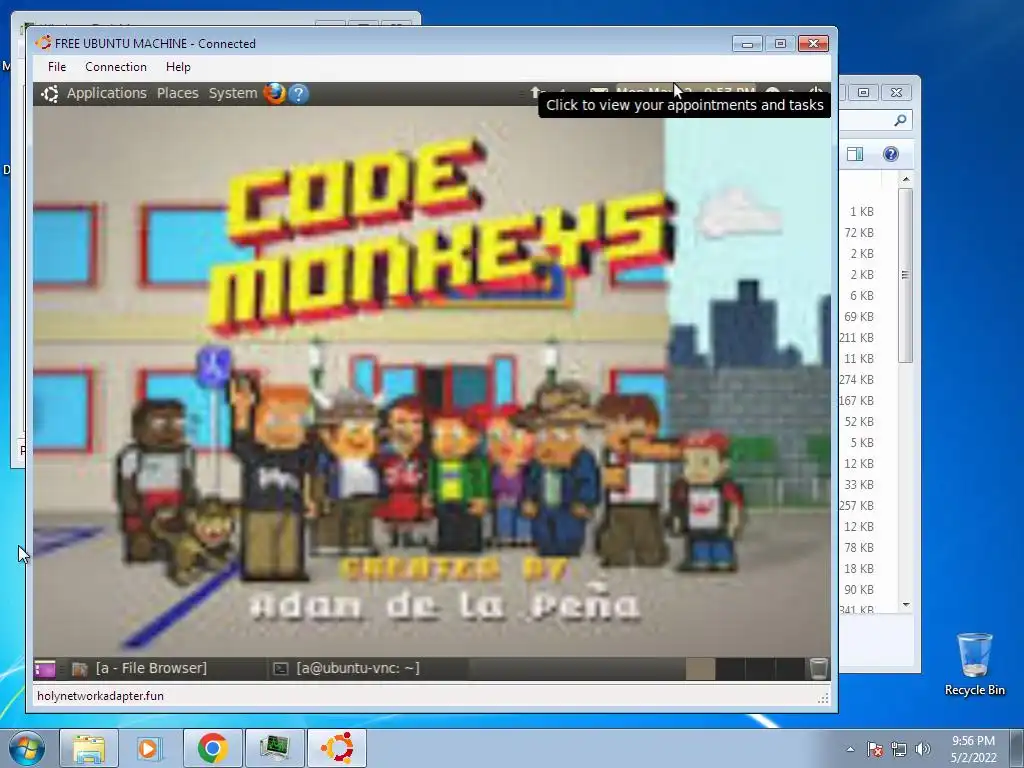Close the FREE UBUNTU MACHINE window
Screen dimensions: 1024x768
coord(813,44)
